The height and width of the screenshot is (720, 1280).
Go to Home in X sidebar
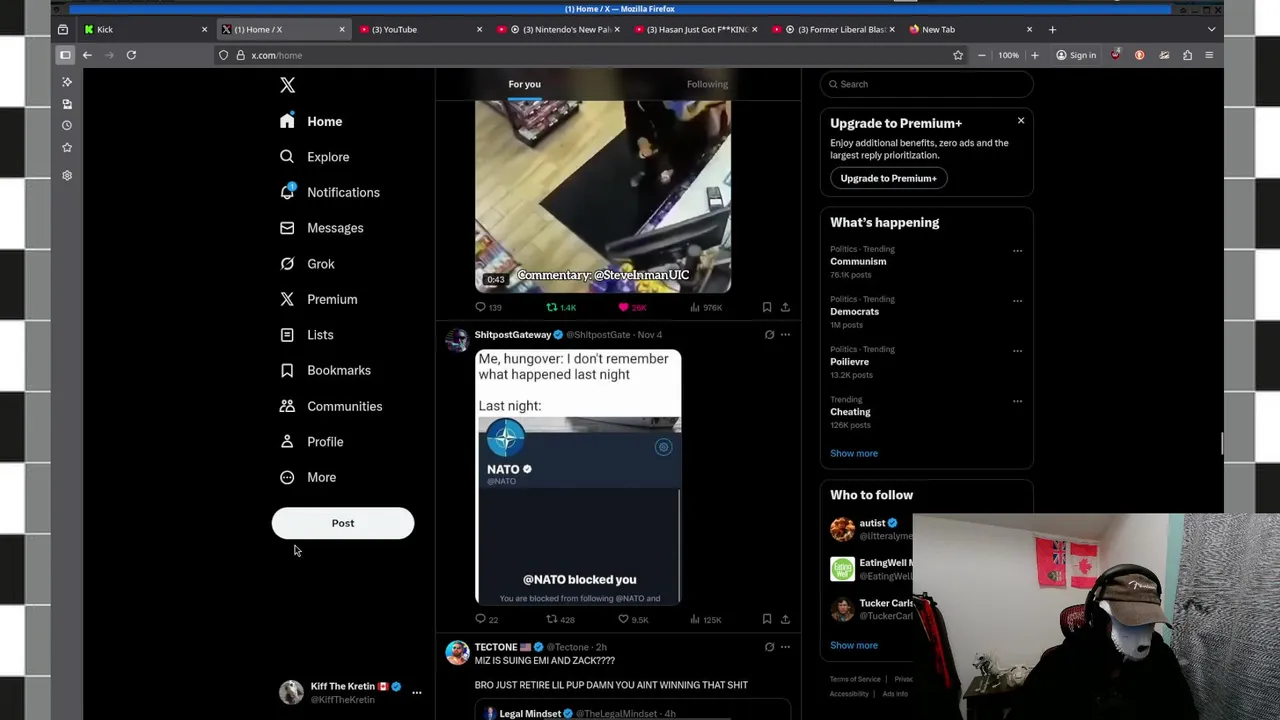coord(311,121)
